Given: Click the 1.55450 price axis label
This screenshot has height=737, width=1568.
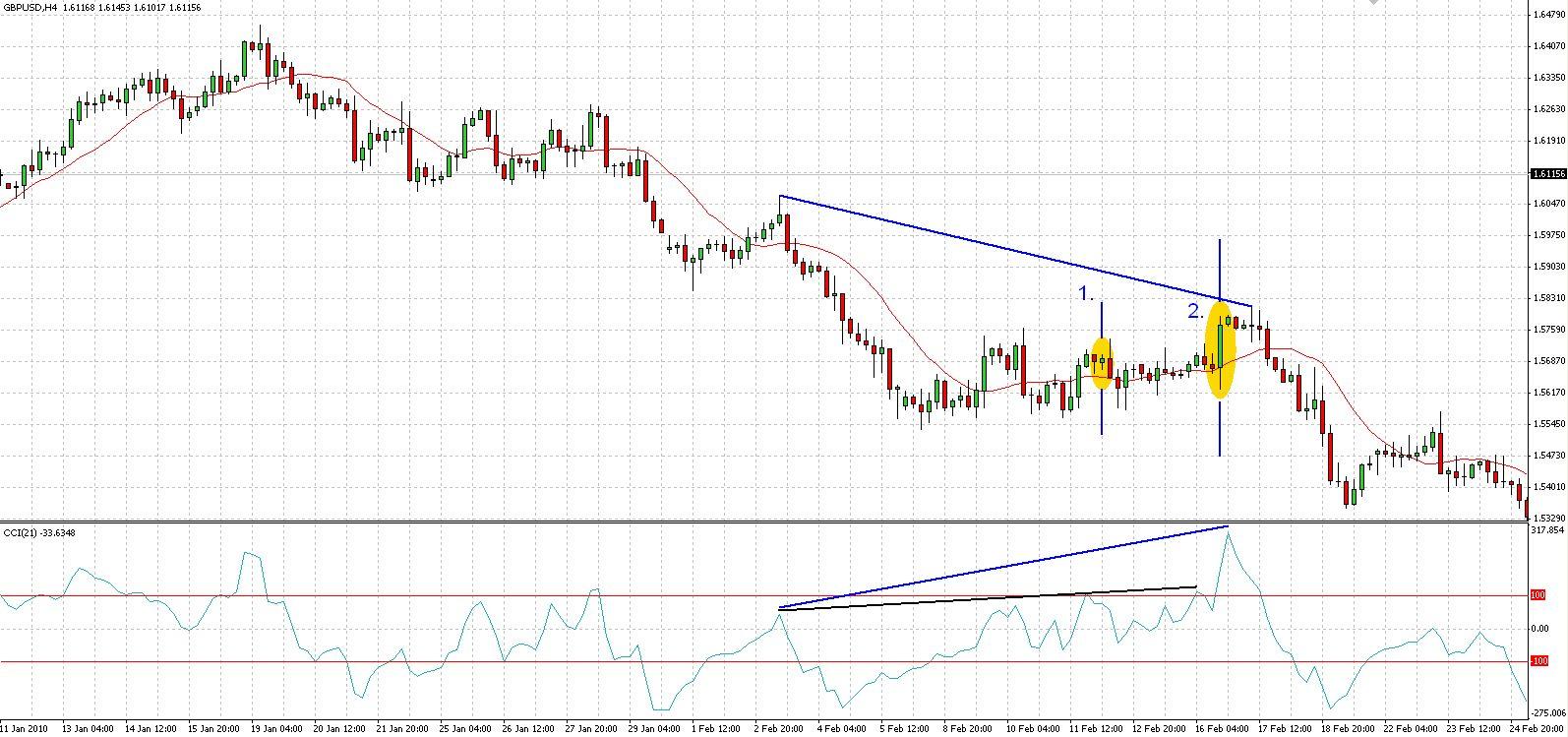Looking at the screenshot, I should coord(1548,424).
